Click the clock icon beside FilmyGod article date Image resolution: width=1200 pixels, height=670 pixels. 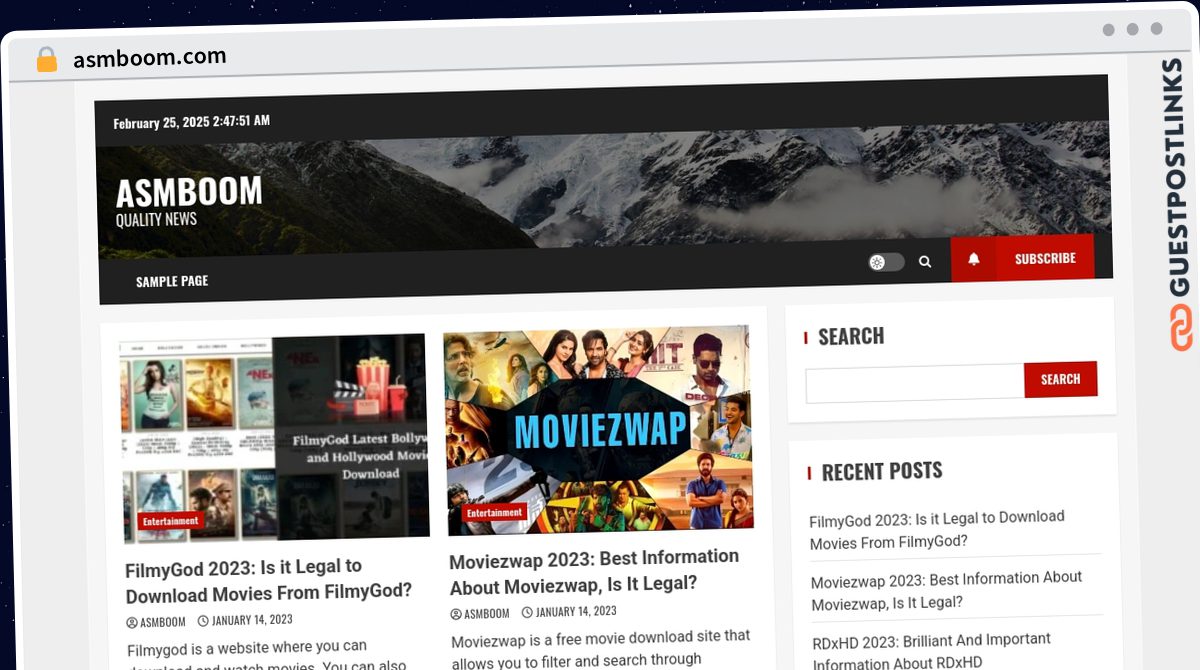tap(203, 621)
